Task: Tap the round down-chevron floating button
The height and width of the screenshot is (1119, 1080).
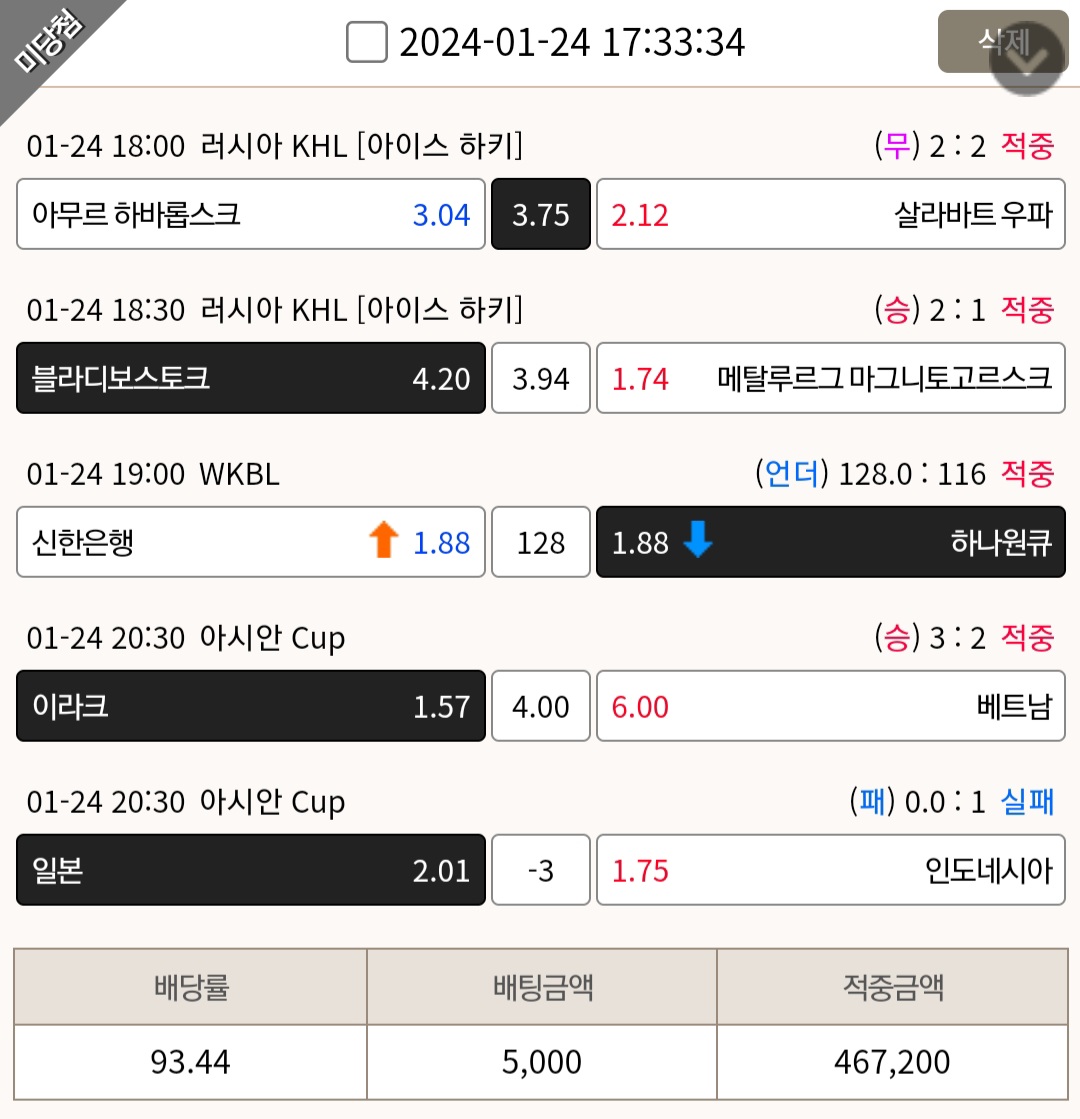Action: click(x=1026, y=59)
